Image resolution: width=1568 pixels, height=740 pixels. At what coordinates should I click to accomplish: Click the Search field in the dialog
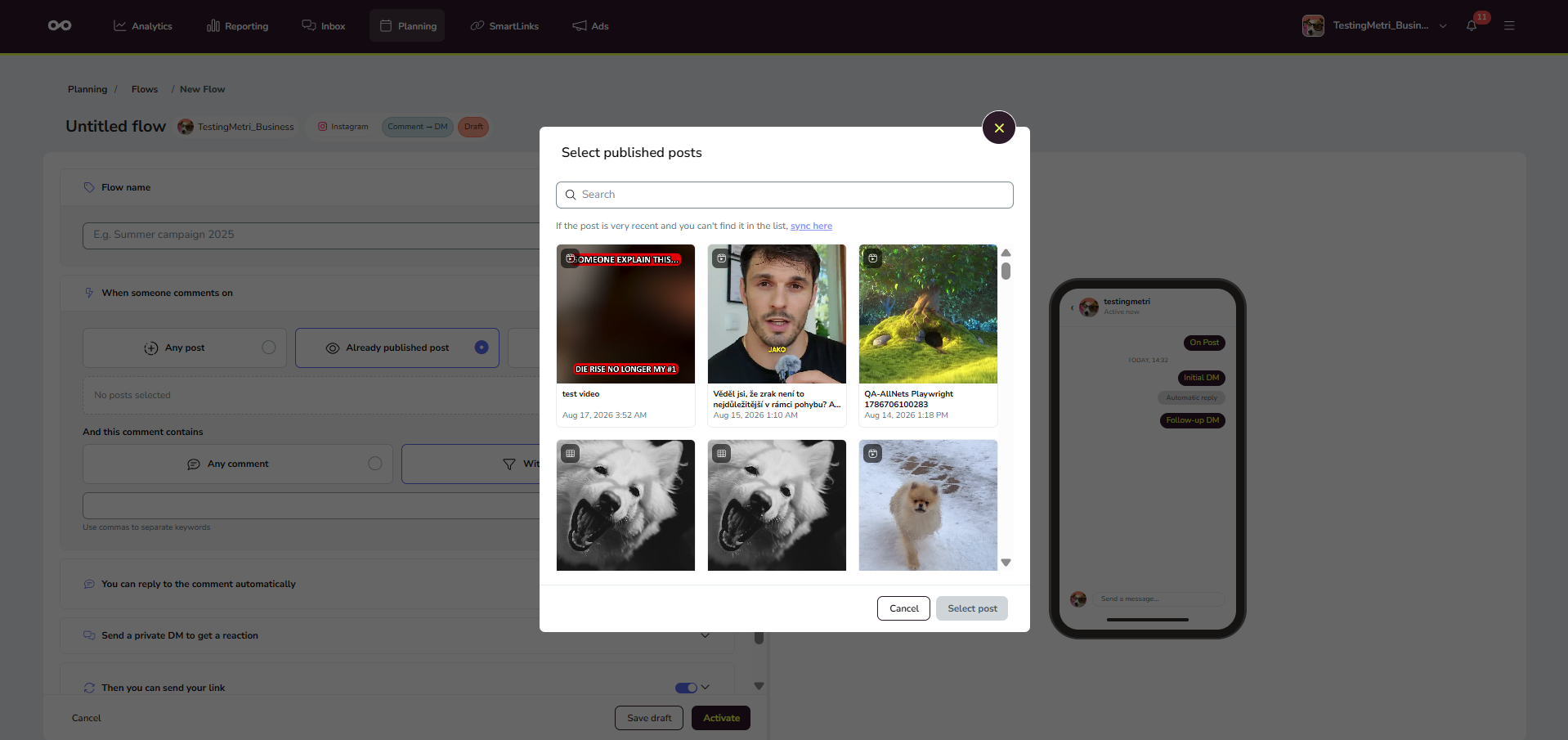click(785, 195)
